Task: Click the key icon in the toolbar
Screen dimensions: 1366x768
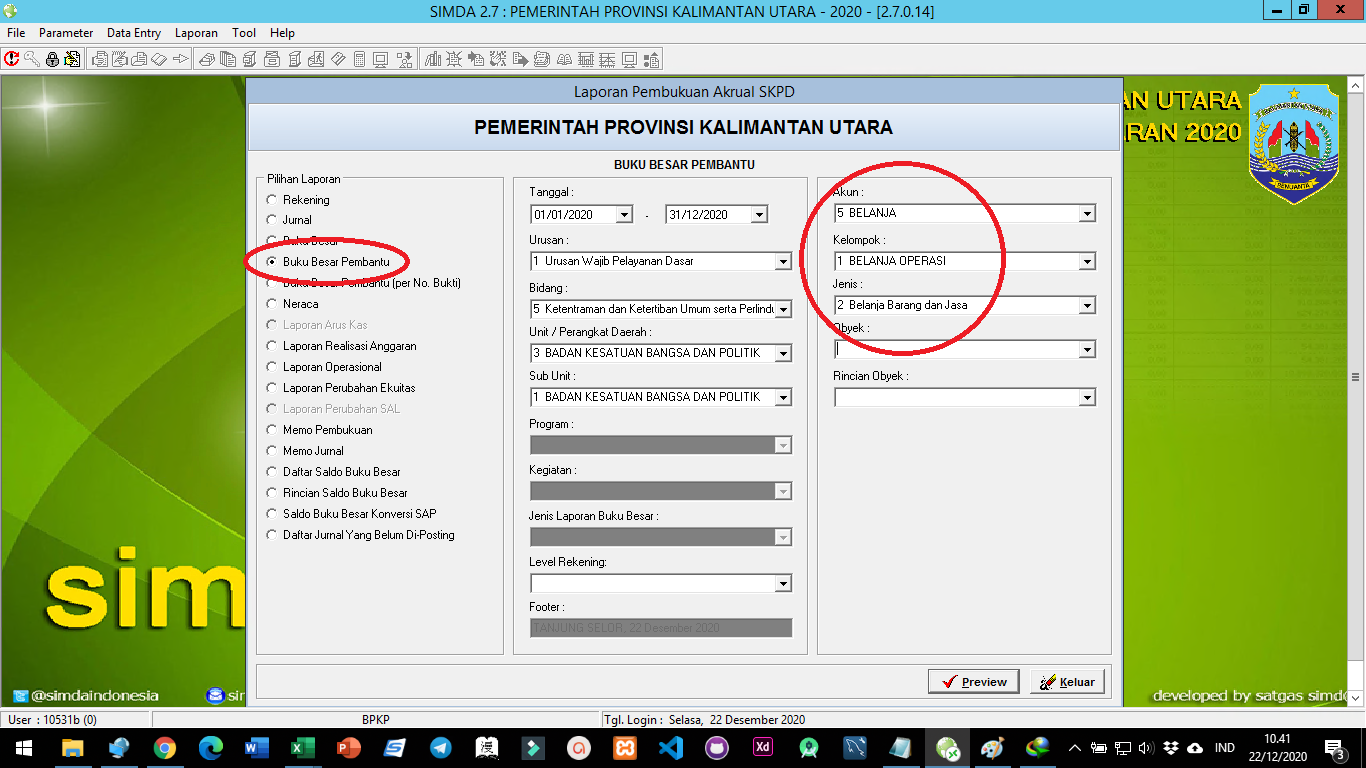Action: 32,59
